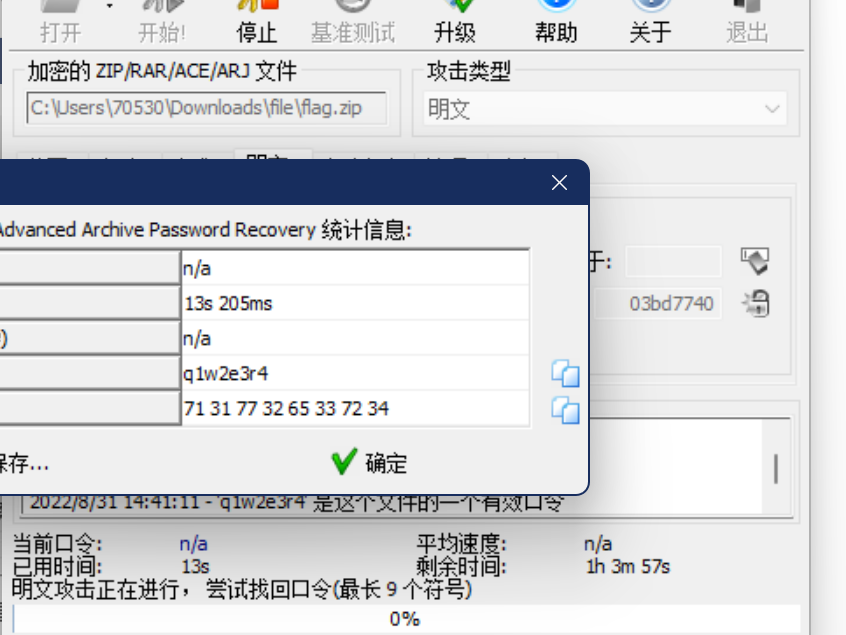Click the Help (帮助) toolbar icon
The height and width of the screenshot is (635, 846).
(556, 22)
